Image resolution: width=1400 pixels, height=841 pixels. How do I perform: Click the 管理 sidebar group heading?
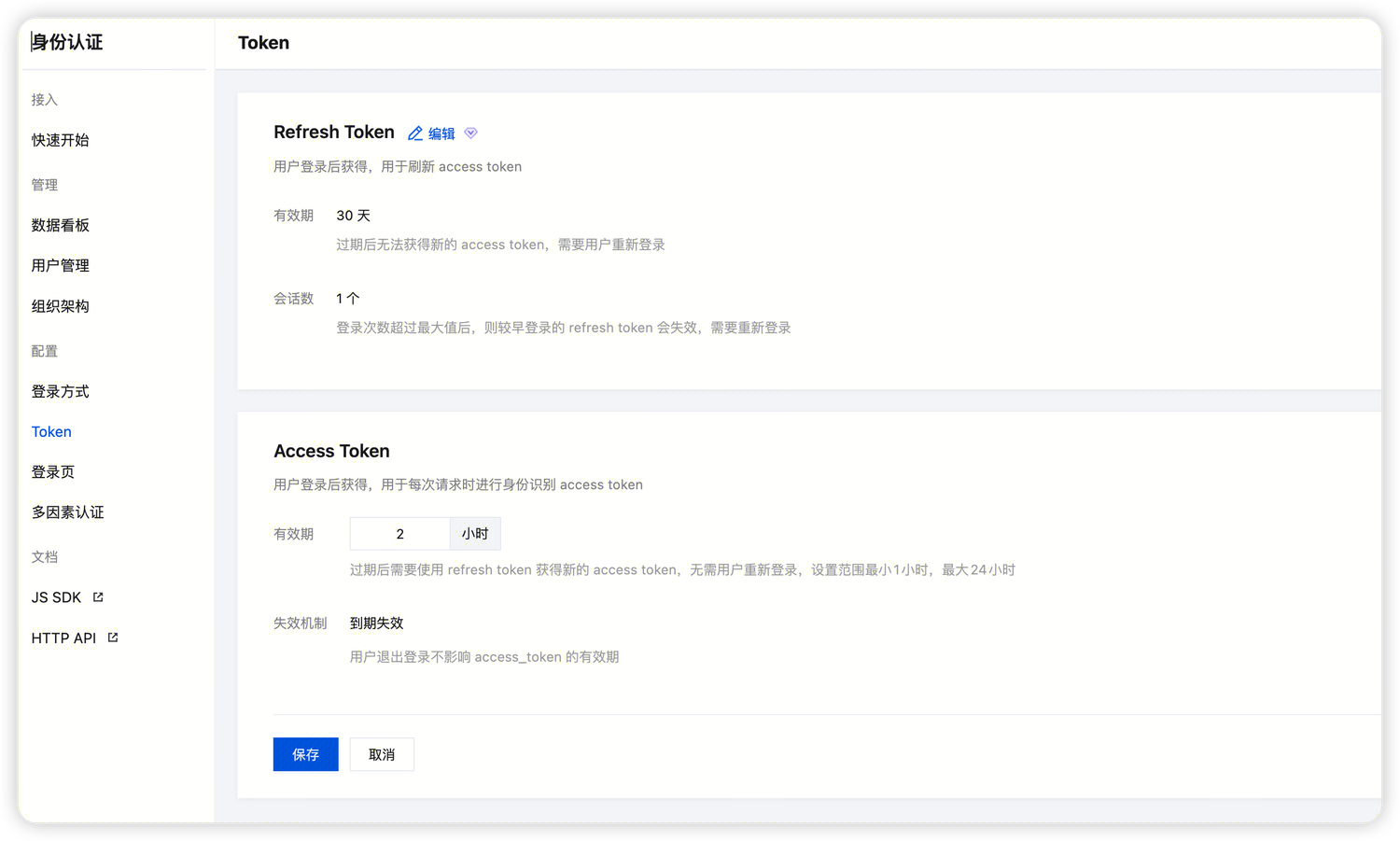point(45,185)
